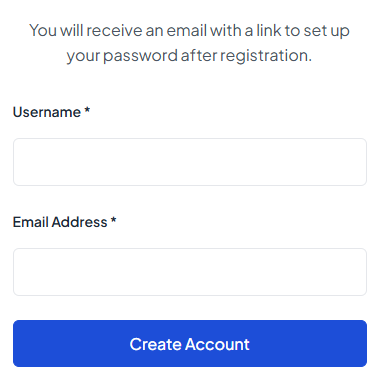Focus the Username input field
391x387 pixels.
(190, 162)
